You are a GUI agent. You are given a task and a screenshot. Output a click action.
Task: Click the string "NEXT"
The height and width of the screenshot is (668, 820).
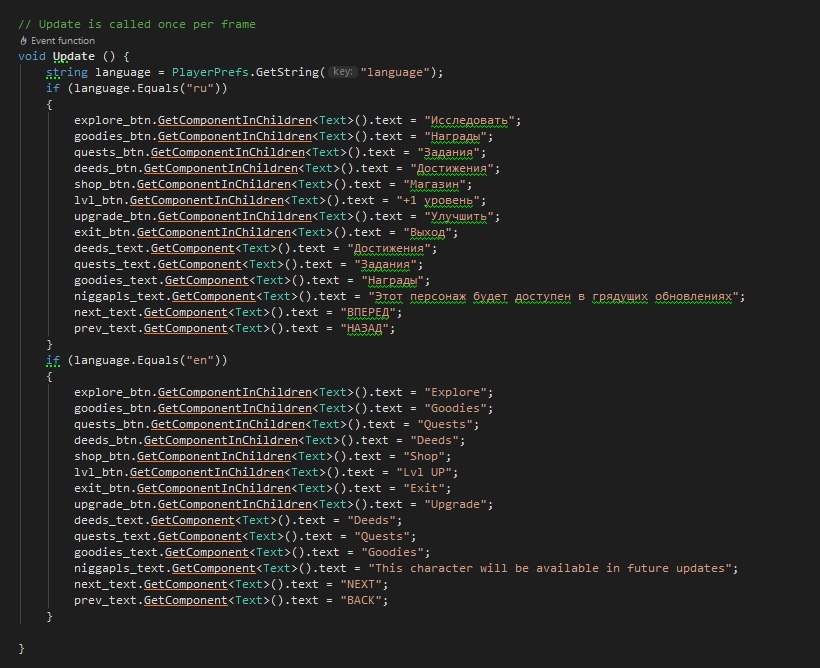tap(361, 584)
